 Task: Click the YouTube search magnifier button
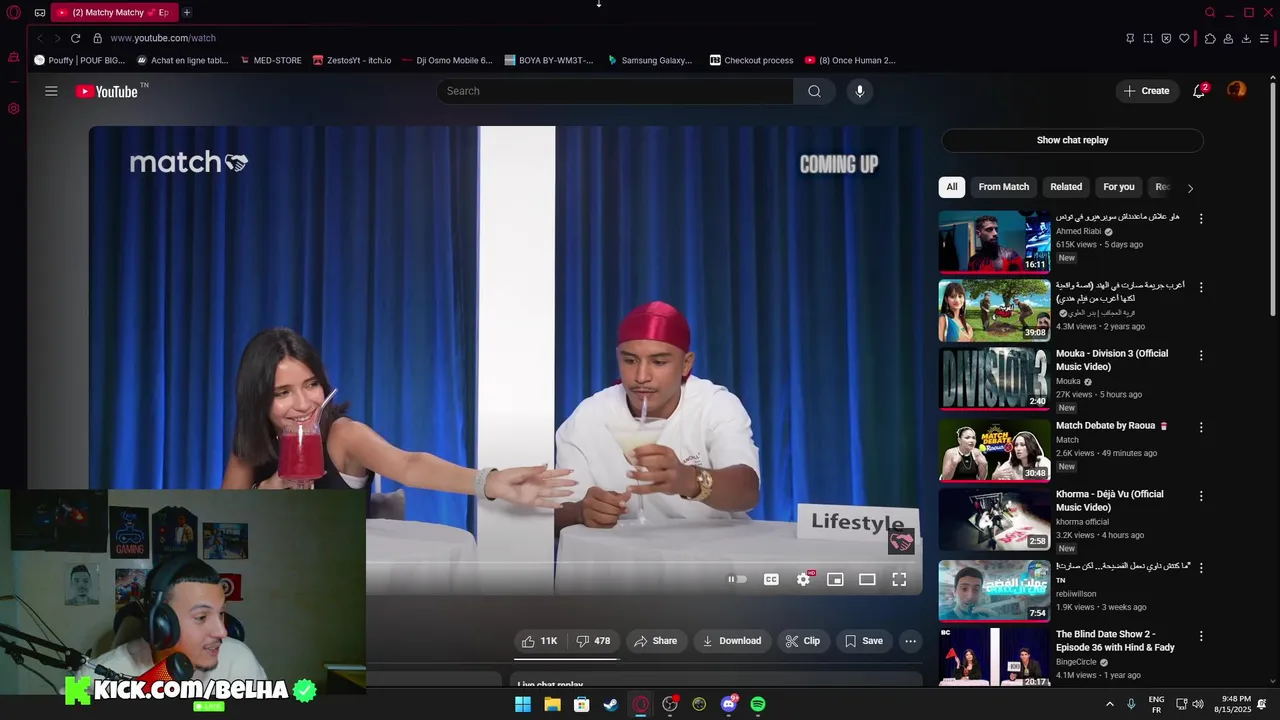click(x=814, y=91)
